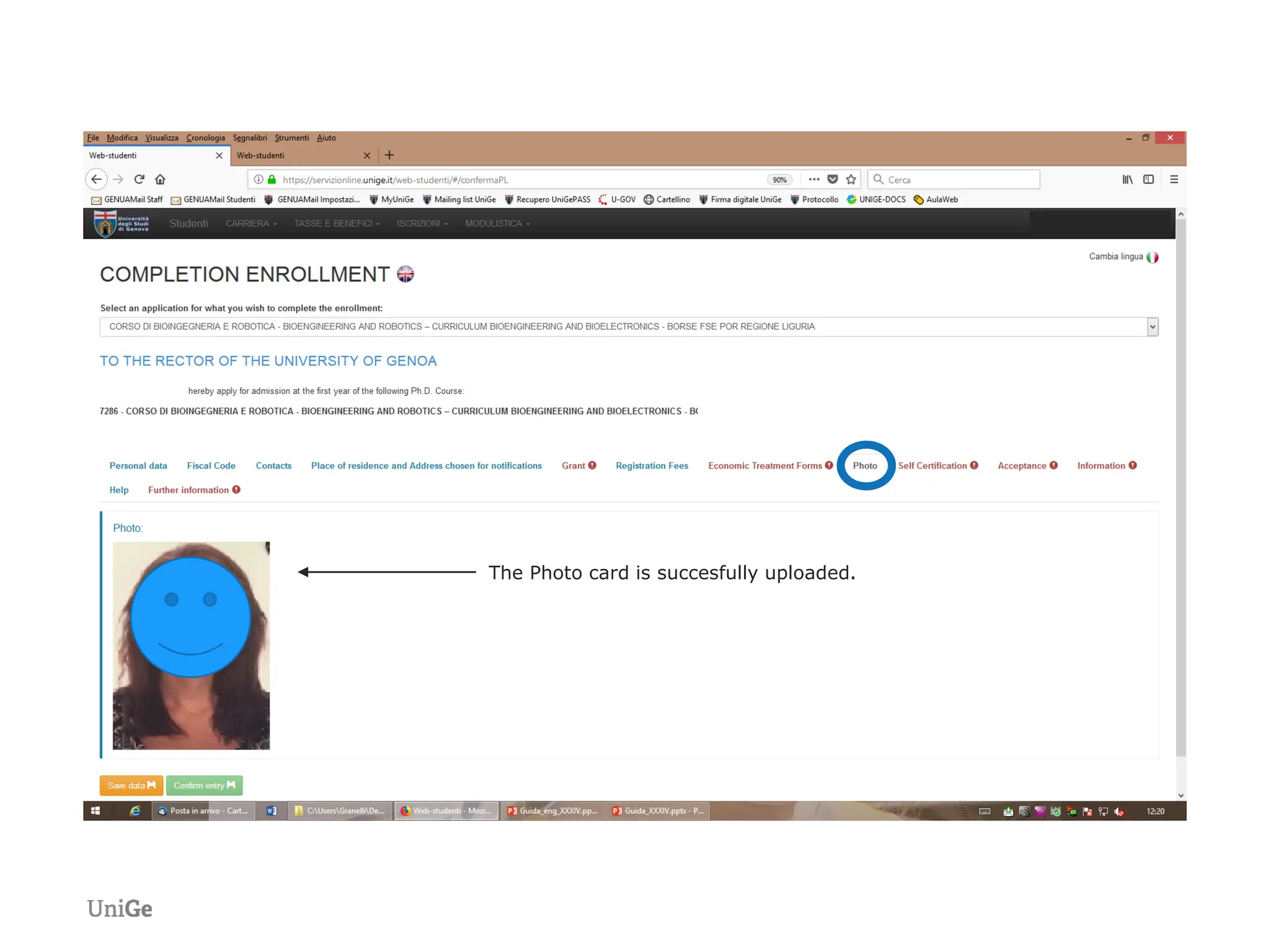Click the uploaded photo thumbnail

[x=191, y=645]
